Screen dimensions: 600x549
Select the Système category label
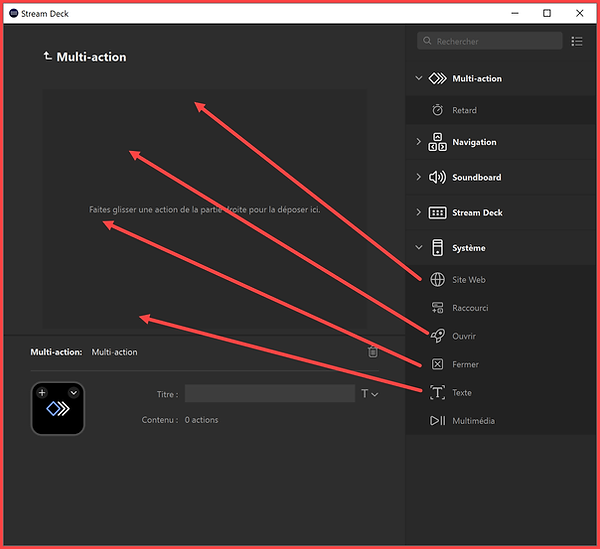point(469,248)
